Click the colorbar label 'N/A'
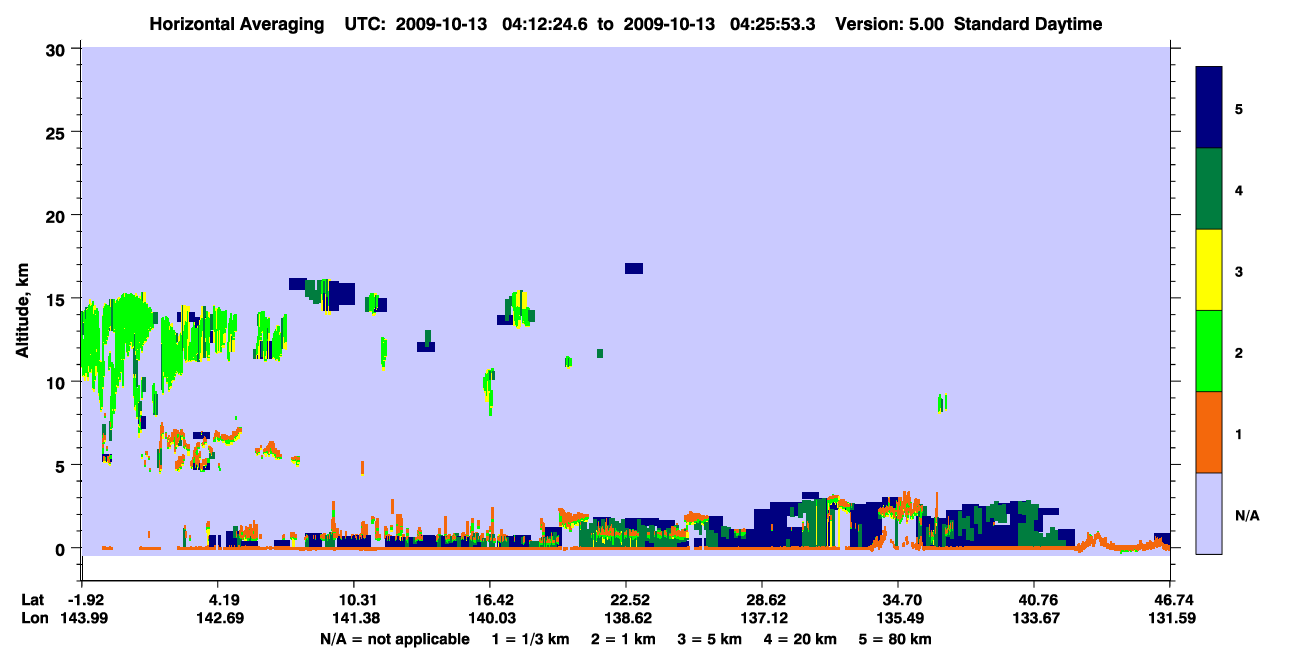1300x667 pixels. 1247,515
